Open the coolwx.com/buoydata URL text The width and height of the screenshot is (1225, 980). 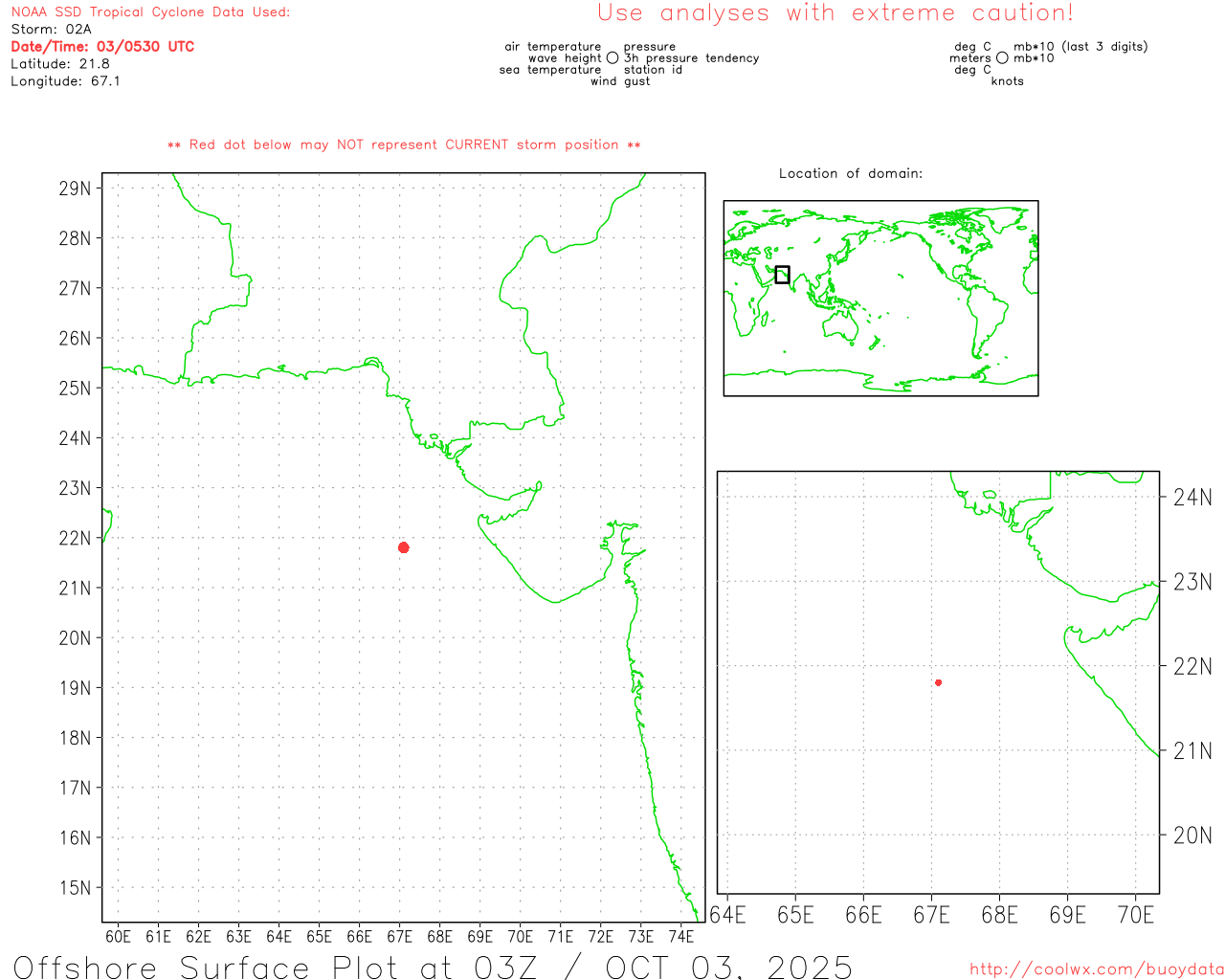1097,969
